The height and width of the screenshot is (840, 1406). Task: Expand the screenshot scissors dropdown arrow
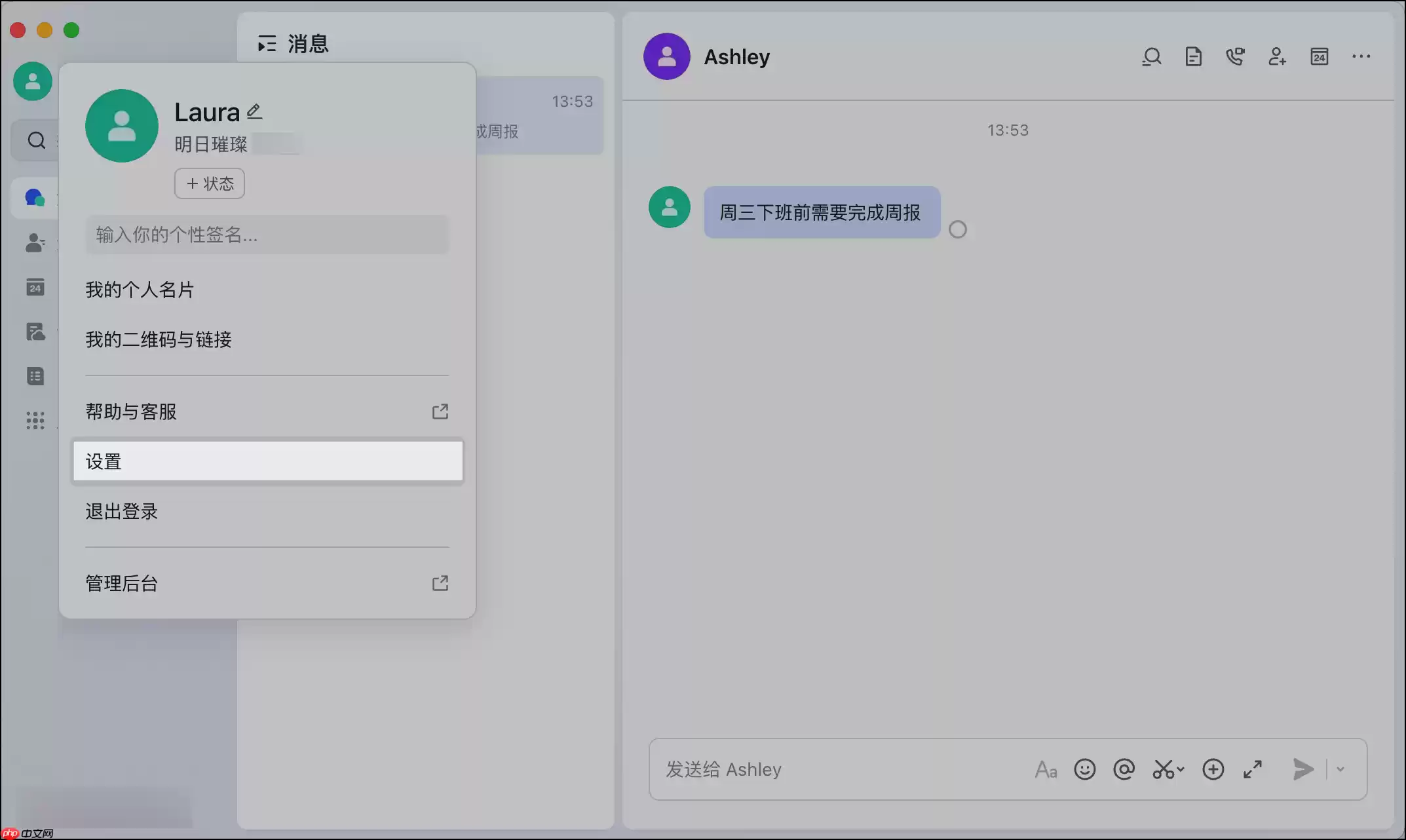tap(1179, 769)
